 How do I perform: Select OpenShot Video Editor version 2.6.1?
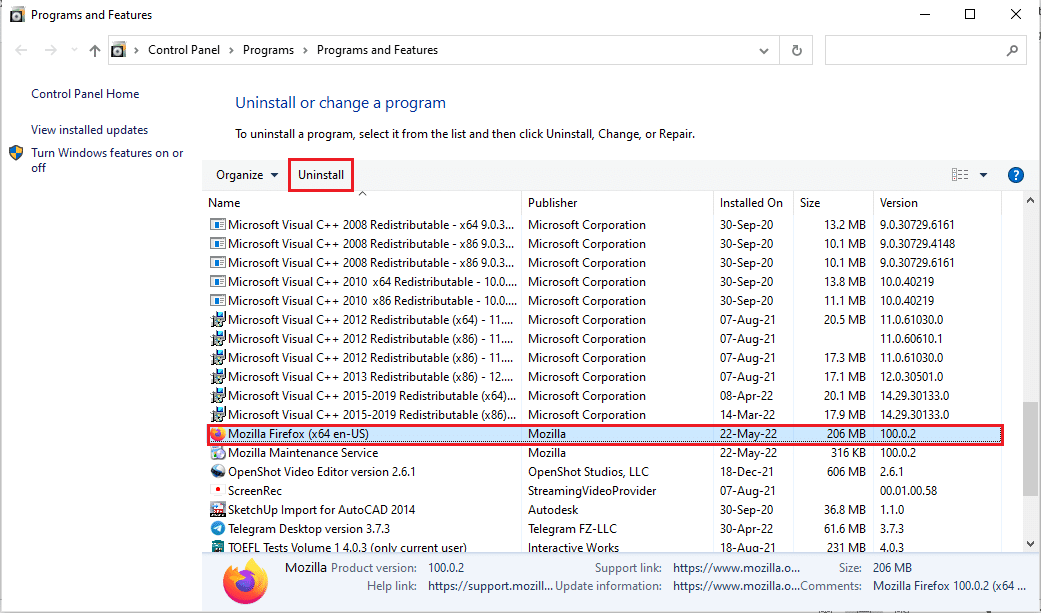(322, 472)
